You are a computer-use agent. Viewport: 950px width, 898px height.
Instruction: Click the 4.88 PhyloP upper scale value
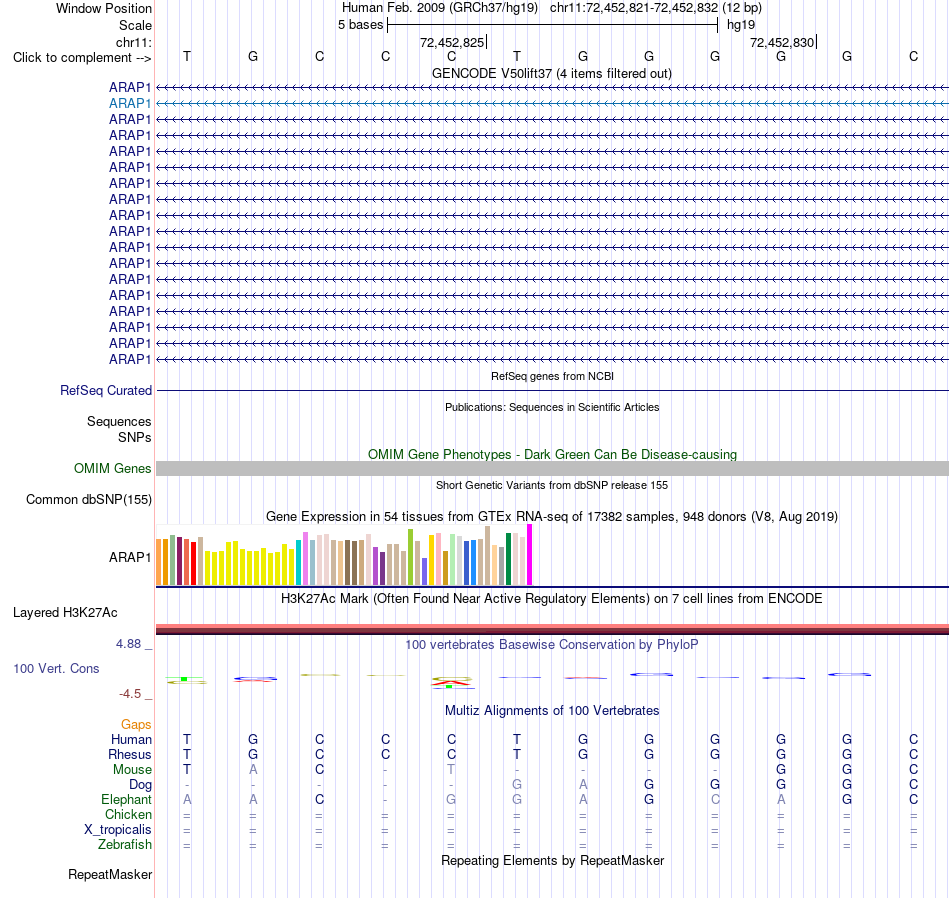tap(128, 644)
